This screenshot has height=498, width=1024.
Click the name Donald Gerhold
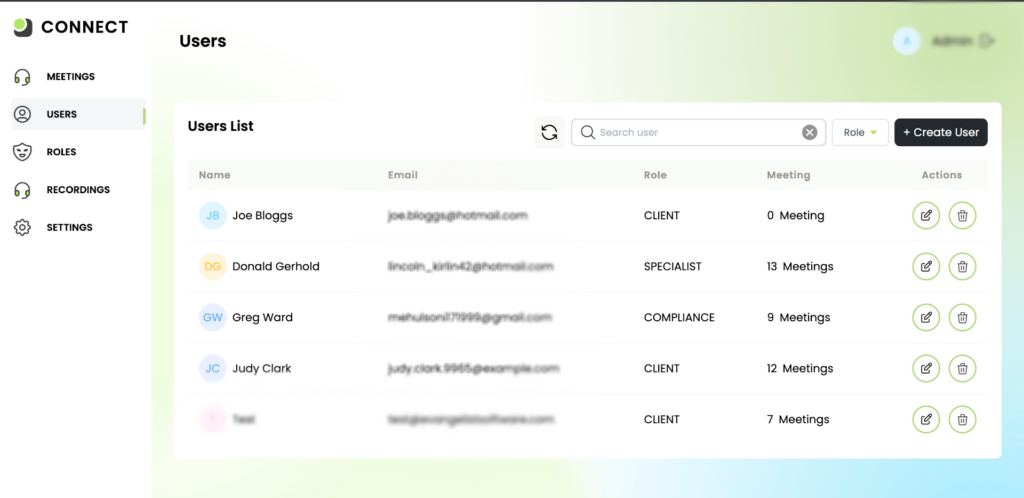point(276,266)
